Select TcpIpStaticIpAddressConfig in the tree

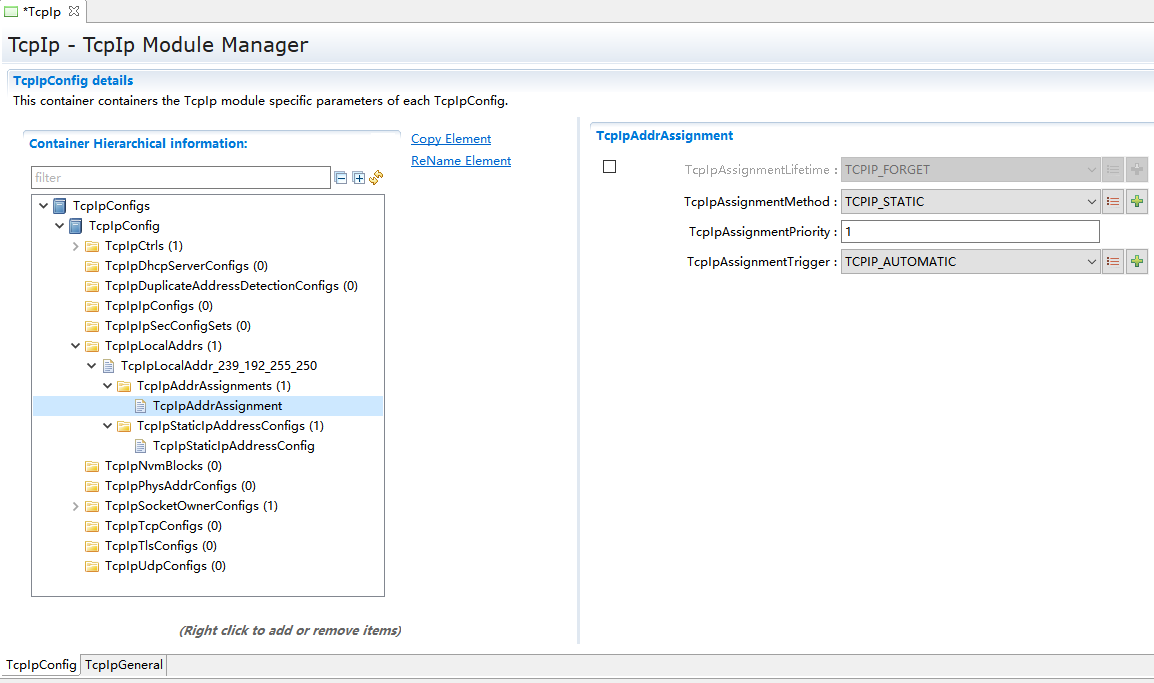(x=233, y=446)
